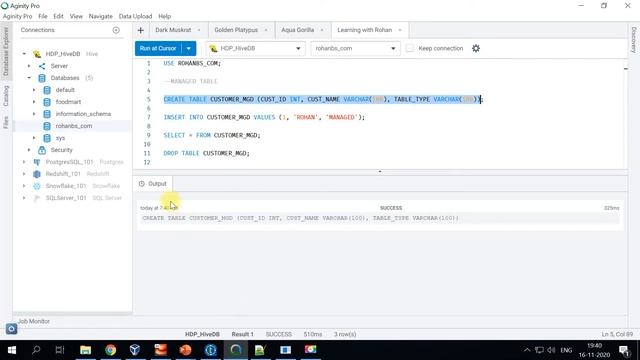
Task: Click the SELECT * FROM CUSTOMER_MGD line
Action: tap(212, 135)
